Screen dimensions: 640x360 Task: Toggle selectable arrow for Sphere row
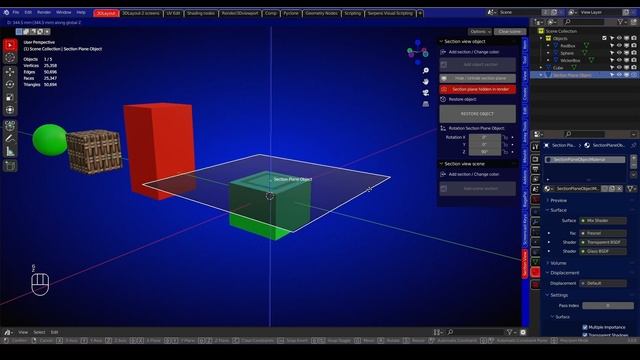(612, 53)
